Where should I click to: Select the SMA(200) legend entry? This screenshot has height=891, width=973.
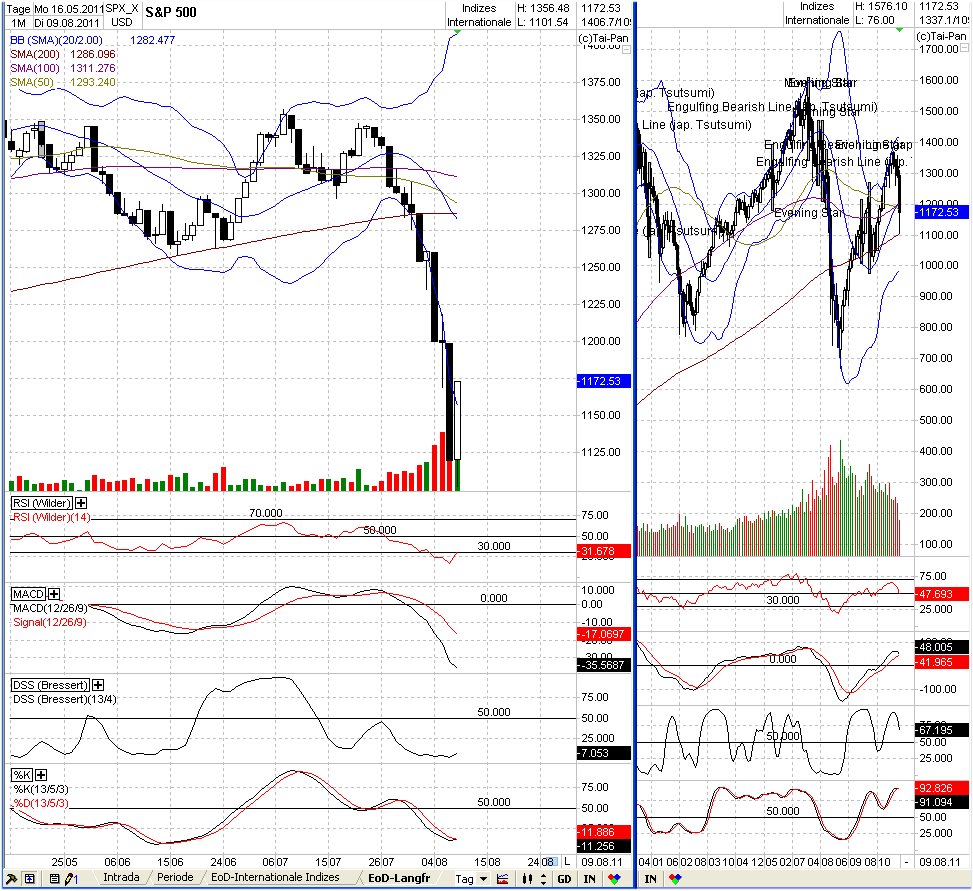coord(35,54)
